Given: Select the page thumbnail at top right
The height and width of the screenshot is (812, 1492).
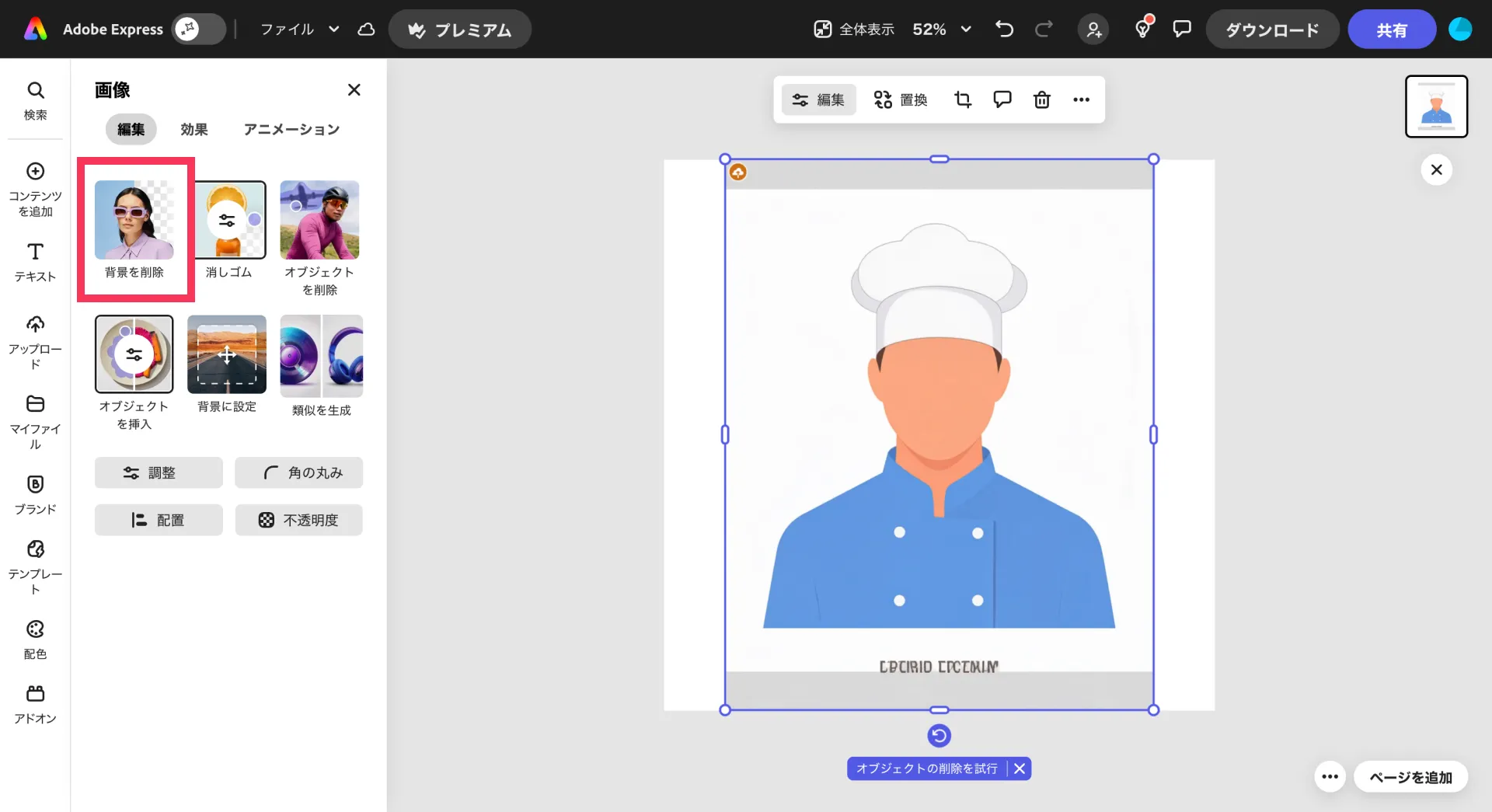Looking at the screenshot, I should point(1436,106).
